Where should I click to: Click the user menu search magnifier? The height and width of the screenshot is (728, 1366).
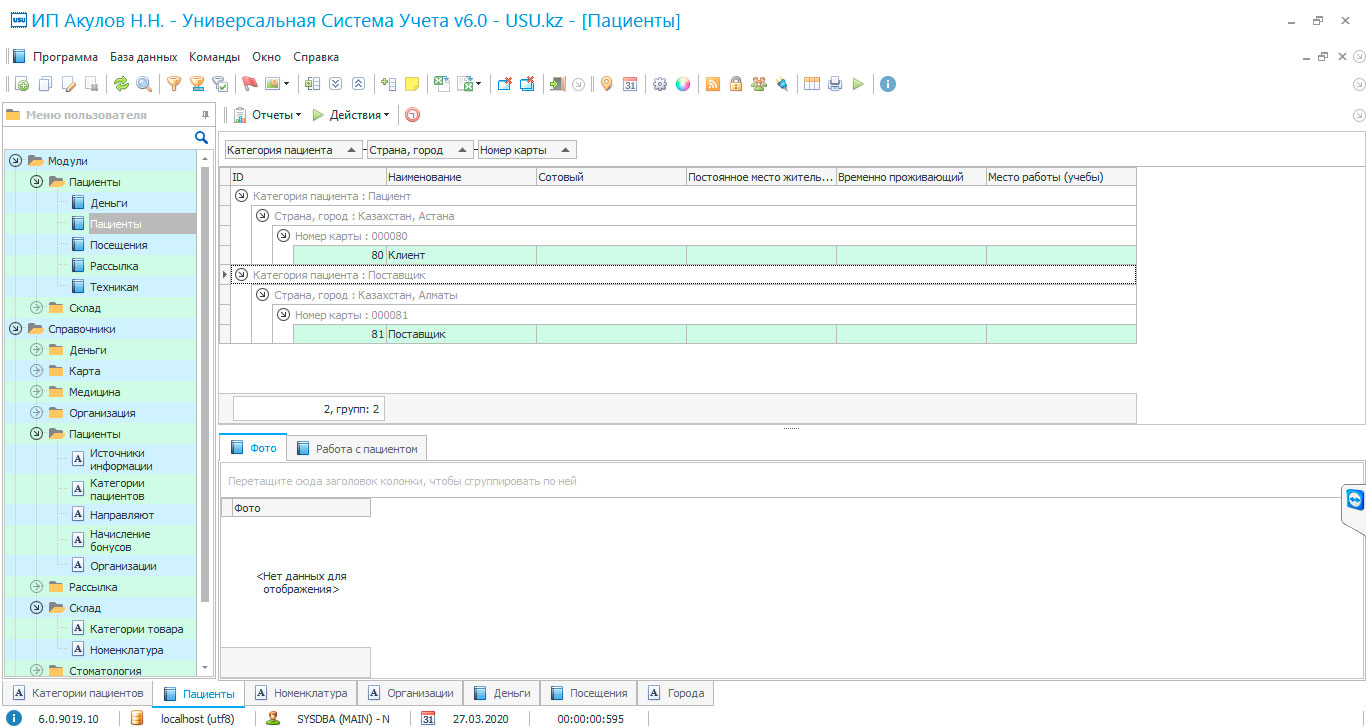(x=201, y=137)
